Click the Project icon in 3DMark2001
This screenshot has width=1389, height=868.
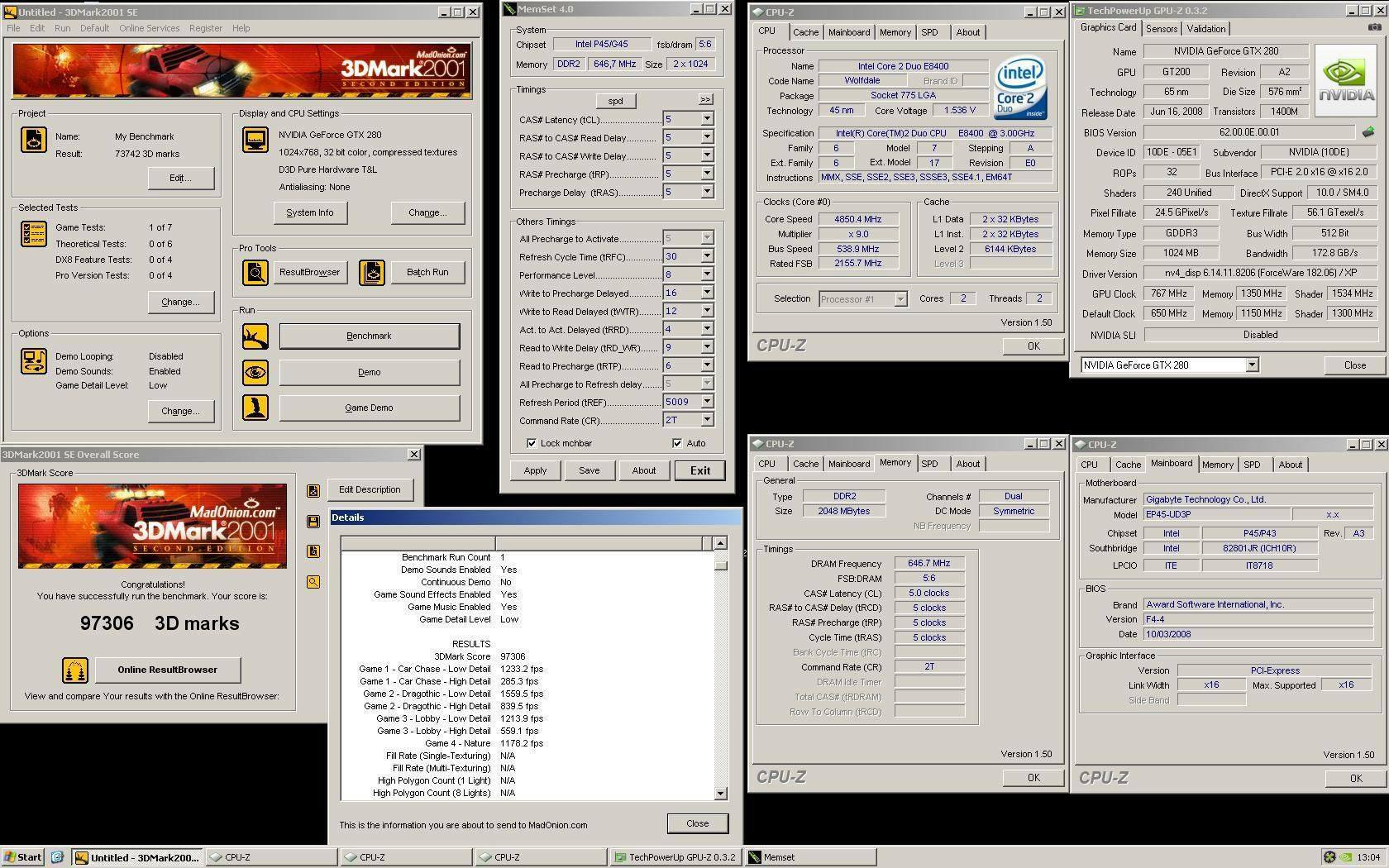click(34, 140)
